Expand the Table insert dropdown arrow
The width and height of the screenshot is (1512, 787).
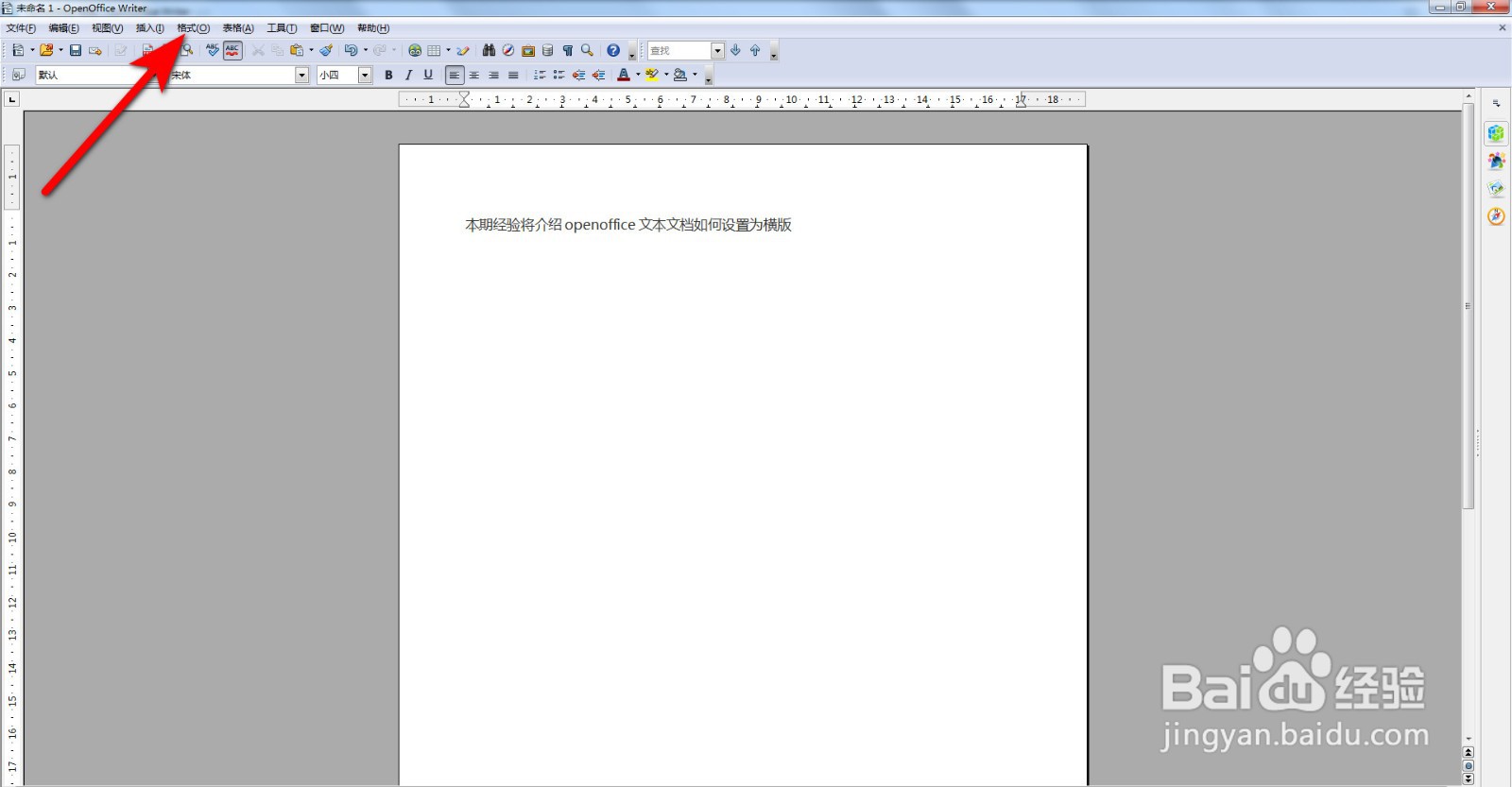pos(448,50)
